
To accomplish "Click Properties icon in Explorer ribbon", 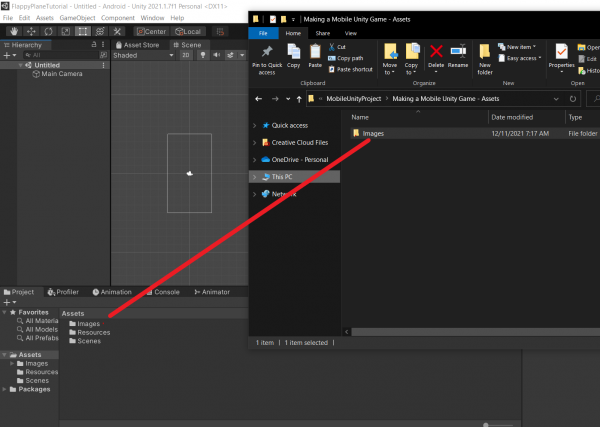I will coord(561,51).
